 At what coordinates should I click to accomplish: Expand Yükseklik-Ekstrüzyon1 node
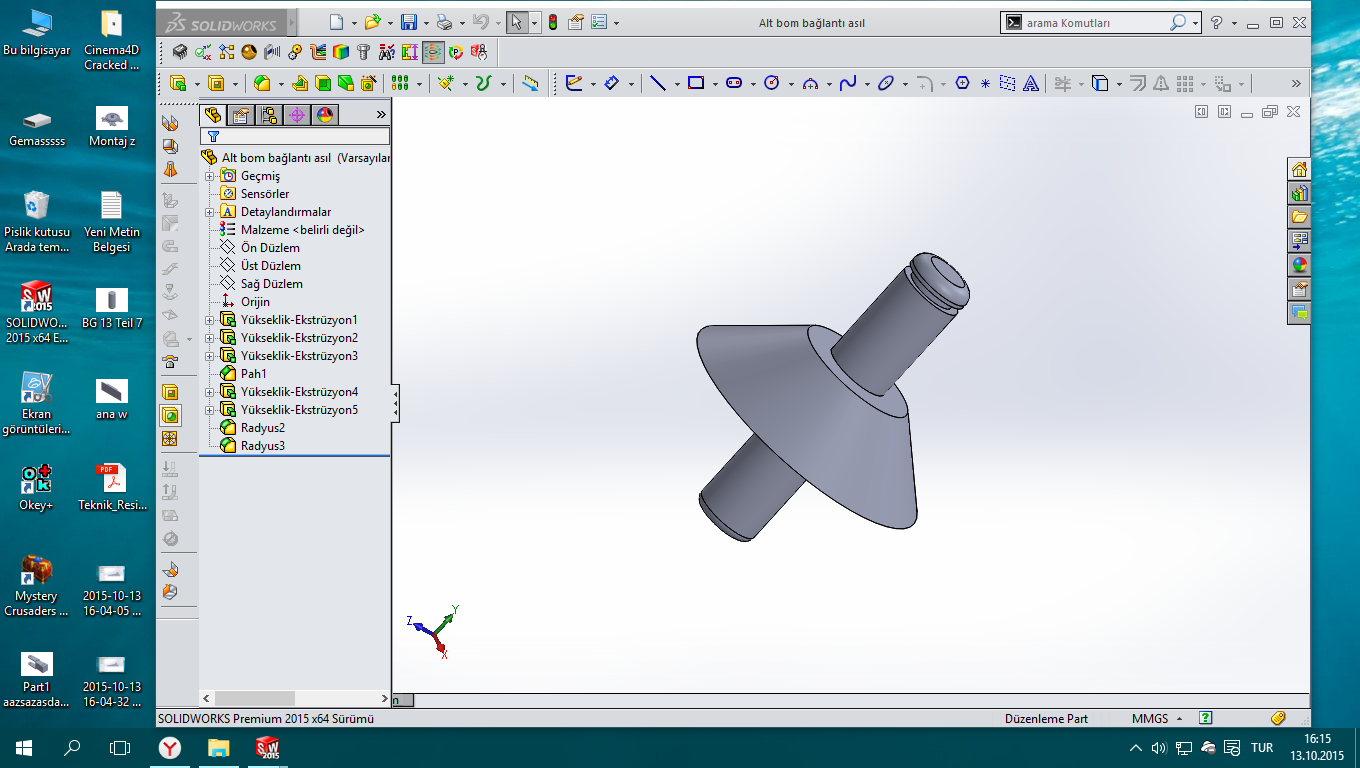(x=210, y=320)
